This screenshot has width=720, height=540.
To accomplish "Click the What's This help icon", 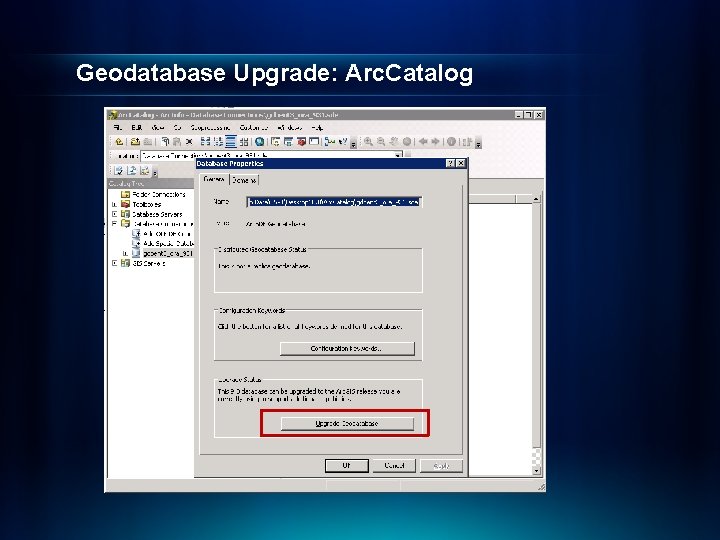I will 343,142.
